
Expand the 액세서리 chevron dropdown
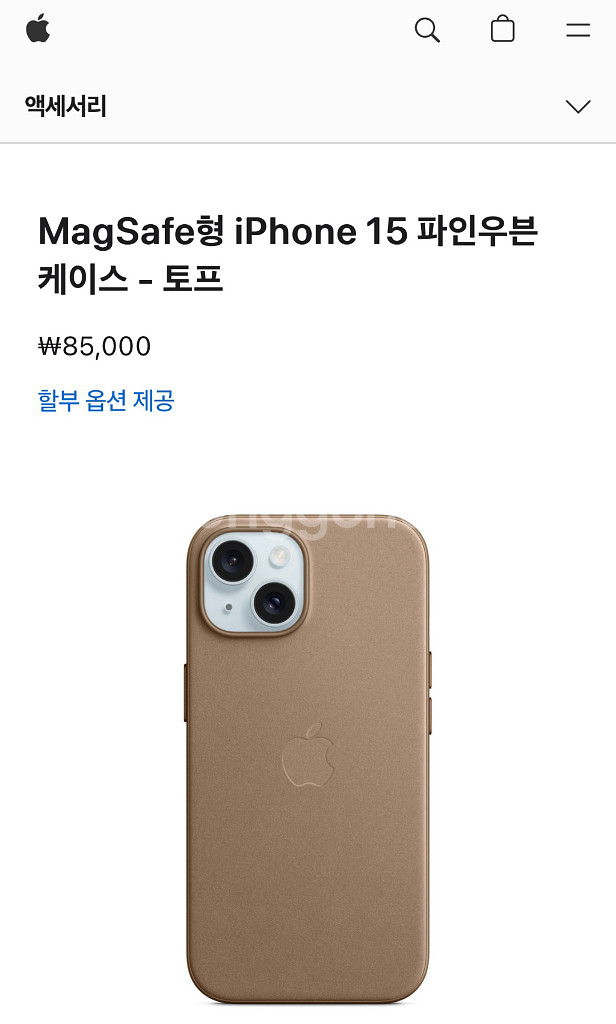coord(578,106)
